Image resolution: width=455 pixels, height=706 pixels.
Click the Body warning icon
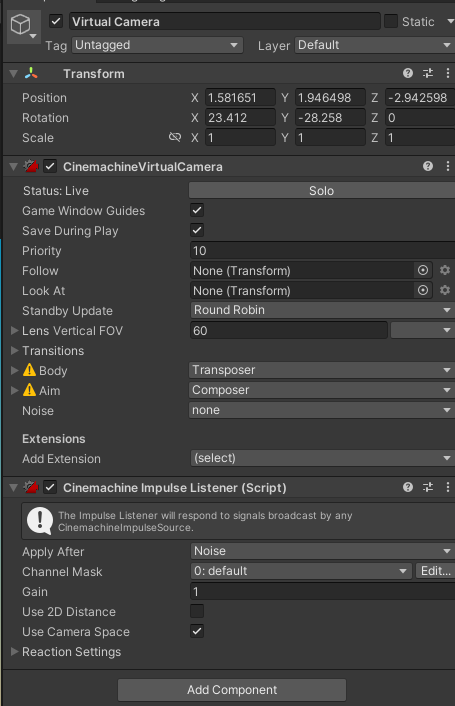click(29, 370)
